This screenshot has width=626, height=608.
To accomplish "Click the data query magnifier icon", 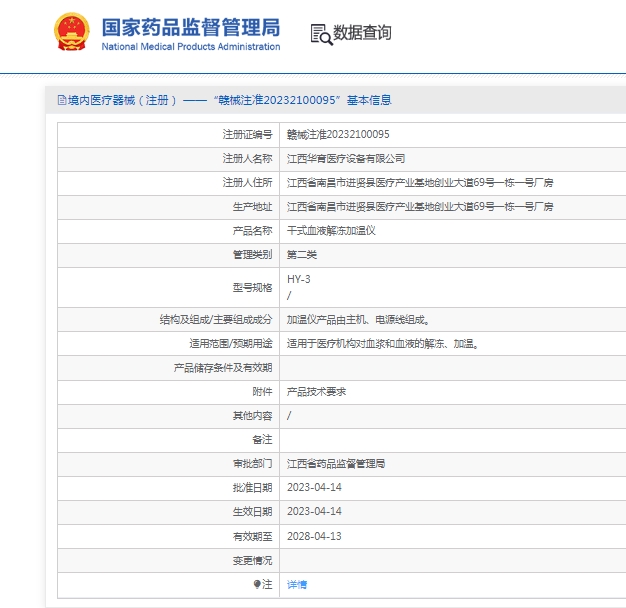I will 321,34.
